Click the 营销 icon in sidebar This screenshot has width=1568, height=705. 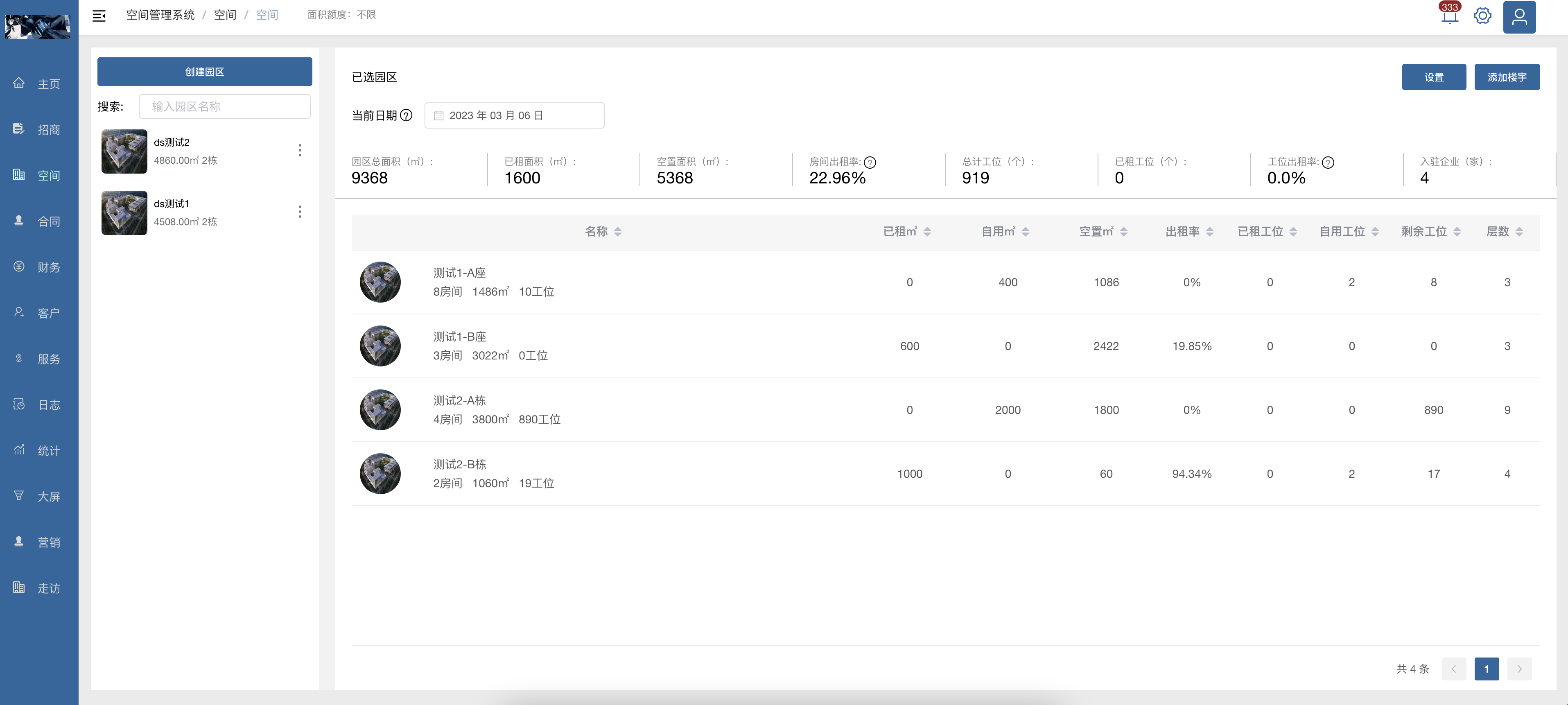(19, 541)
